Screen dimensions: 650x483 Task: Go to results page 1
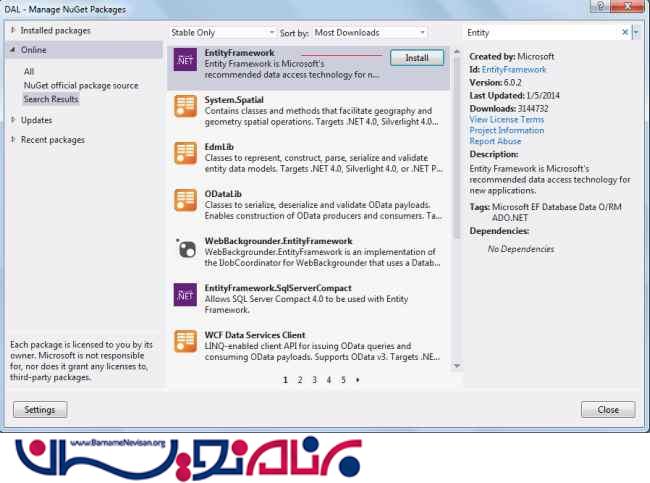285,380
